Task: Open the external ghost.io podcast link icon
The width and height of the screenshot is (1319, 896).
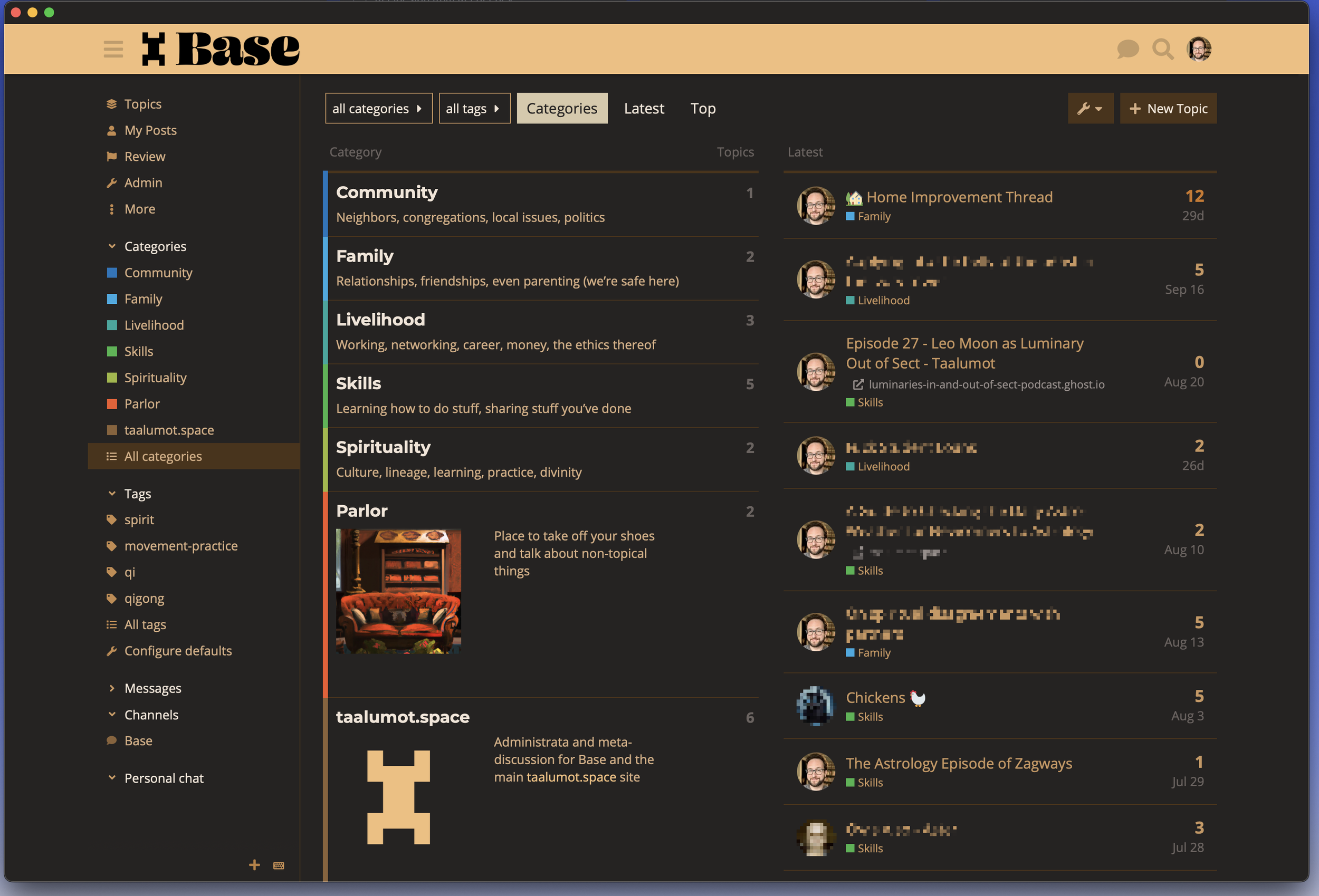Action: click(858, 385)
